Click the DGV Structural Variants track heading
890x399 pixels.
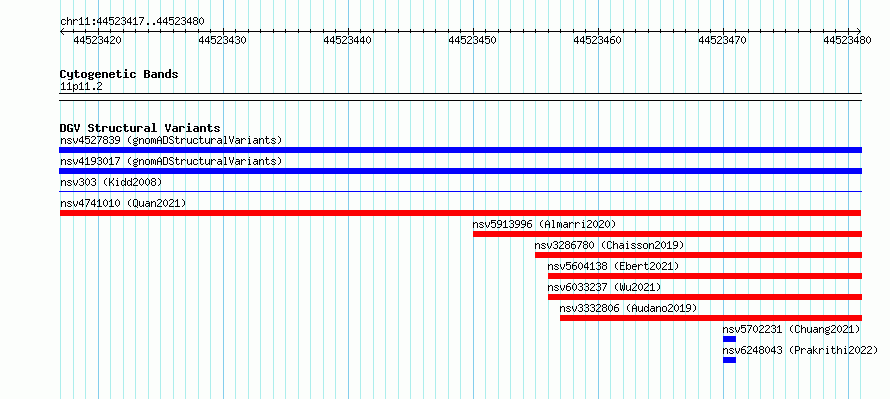click(140, 128)
